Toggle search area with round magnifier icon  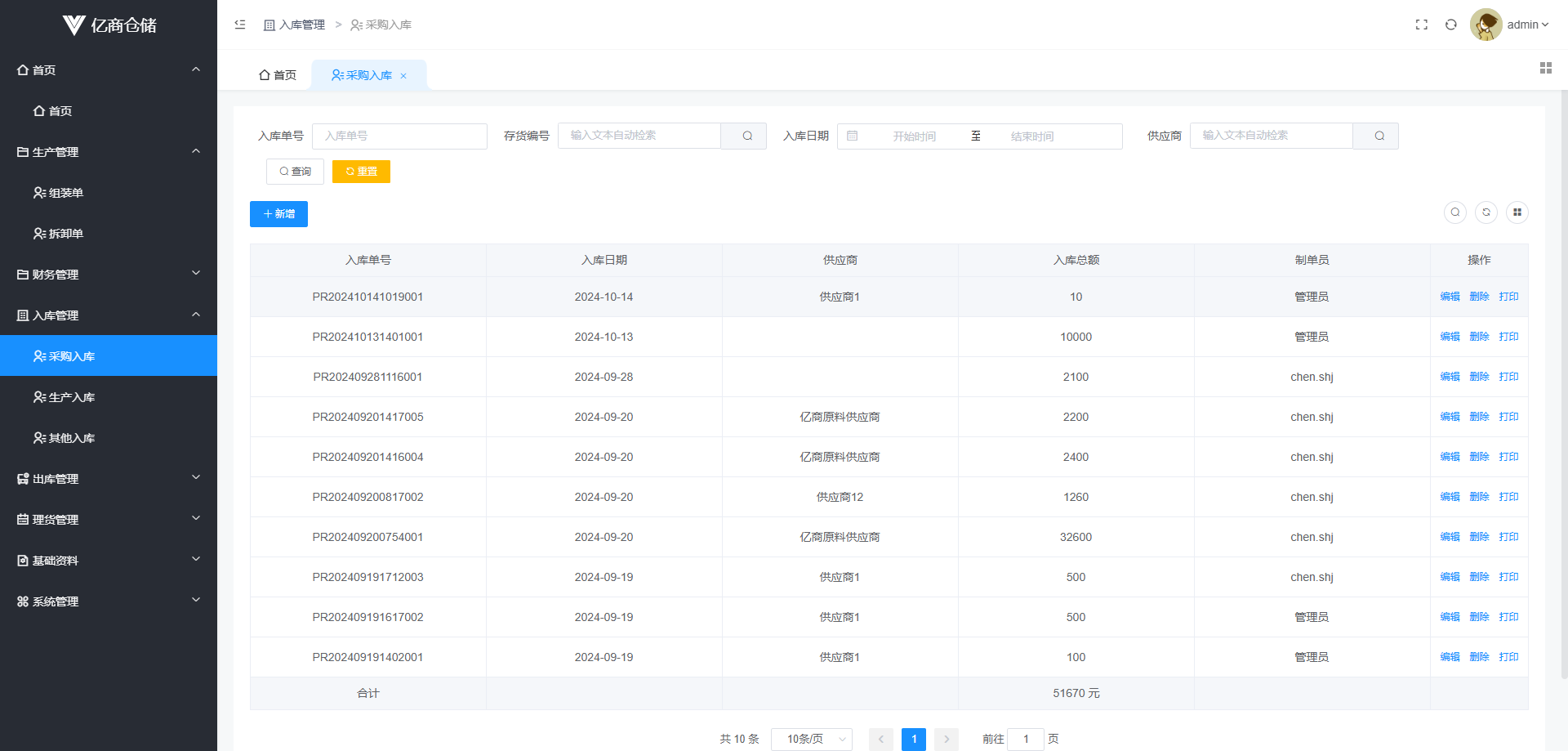click(x=1454, y=212)
